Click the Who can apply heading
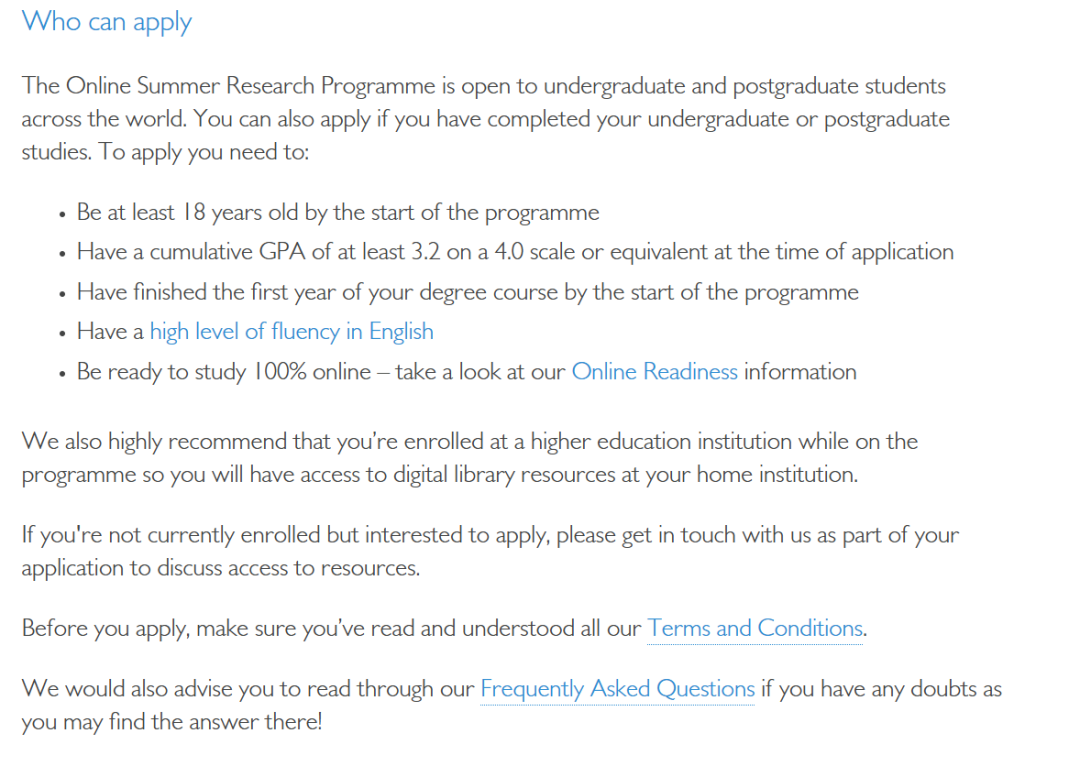Image resolution: width=1080 pixels, height=766 pixels. click(x=107, y=22)
